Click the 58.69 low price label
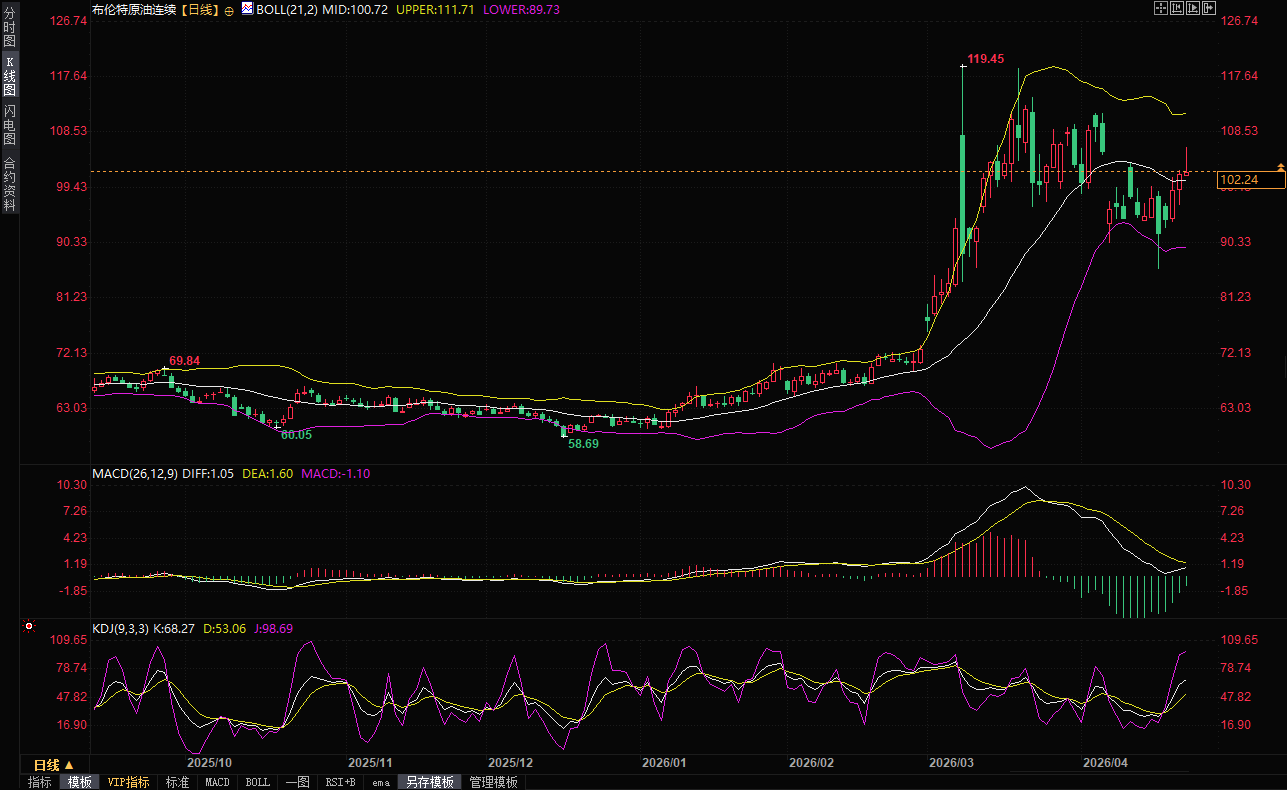The image size is (1287, 790). point(583,443)
